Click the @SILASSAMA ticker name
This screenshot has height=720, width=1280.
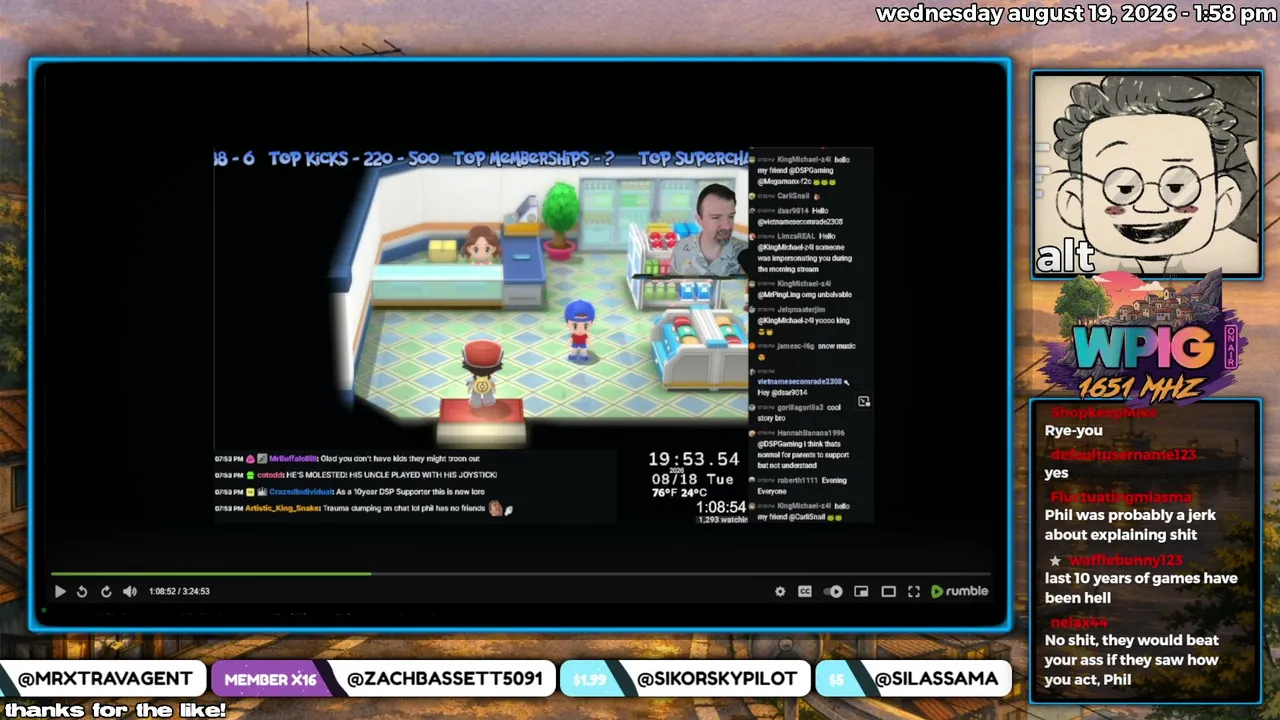click(x=936, y=678)
